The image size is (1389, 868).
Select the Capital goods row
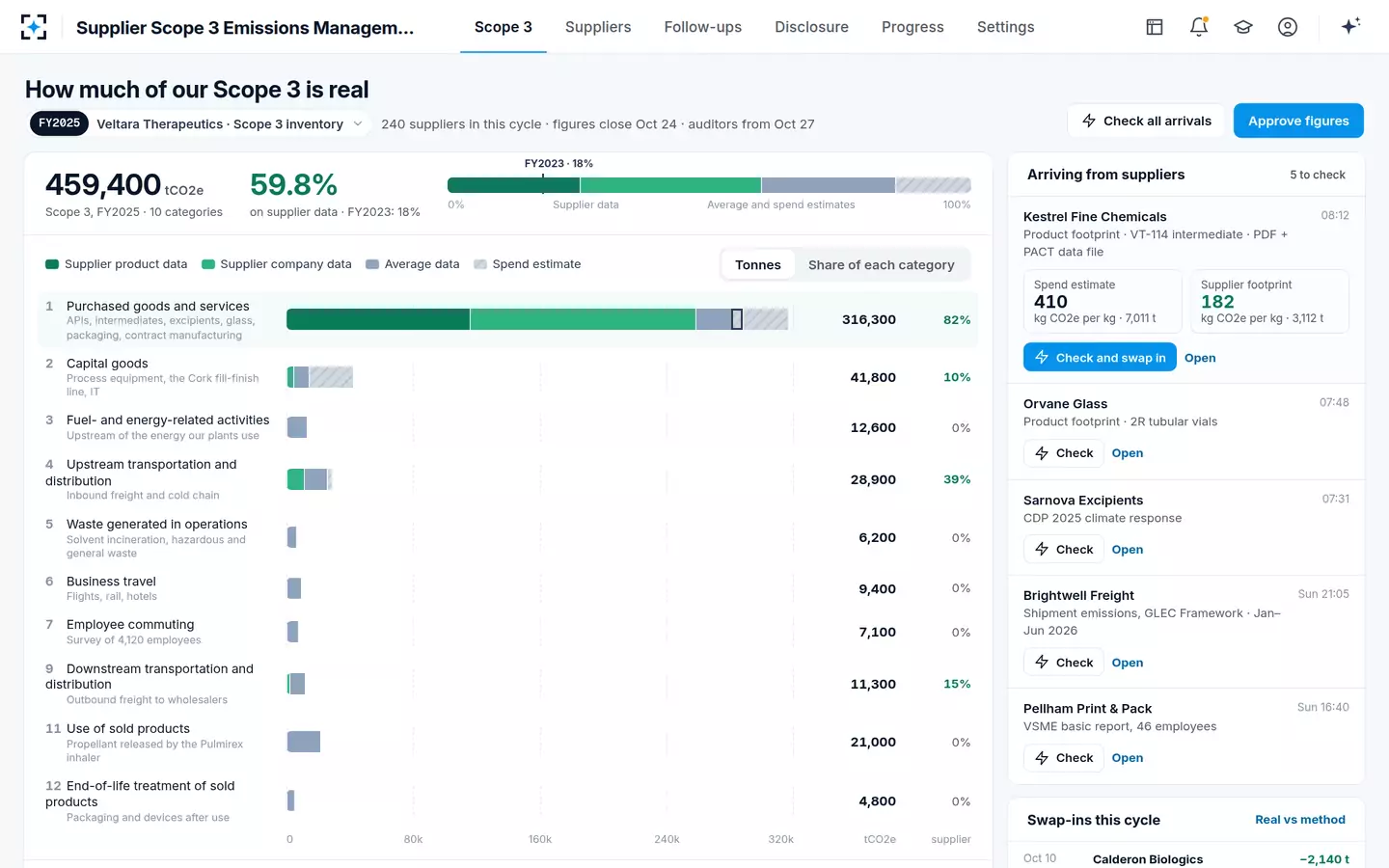507,377
